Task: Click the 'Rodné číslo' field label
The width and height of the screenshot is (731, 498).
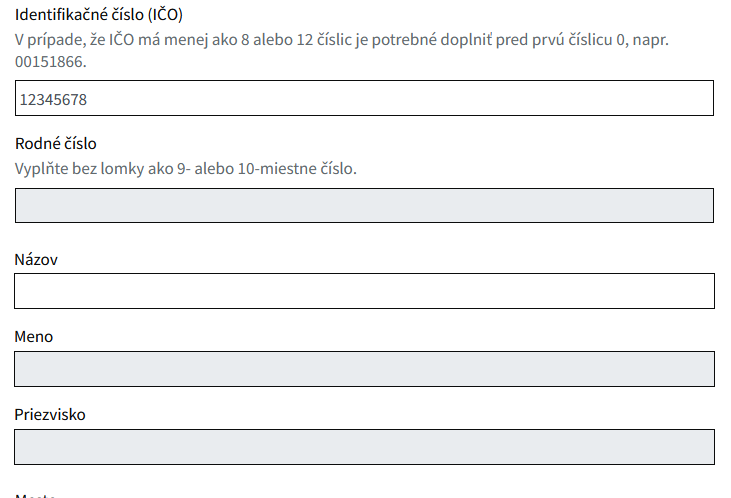Action: 55,144
